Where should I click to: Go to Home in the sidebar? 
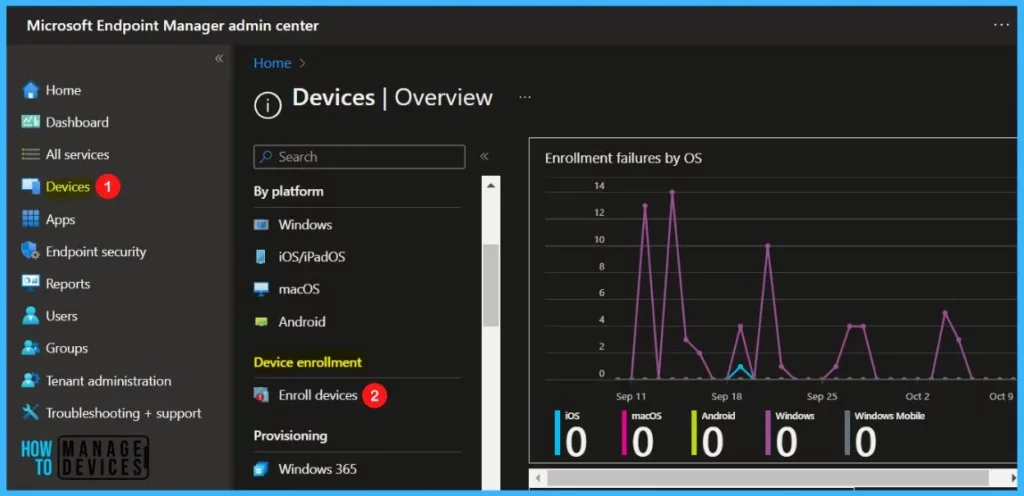coord(63,90)
